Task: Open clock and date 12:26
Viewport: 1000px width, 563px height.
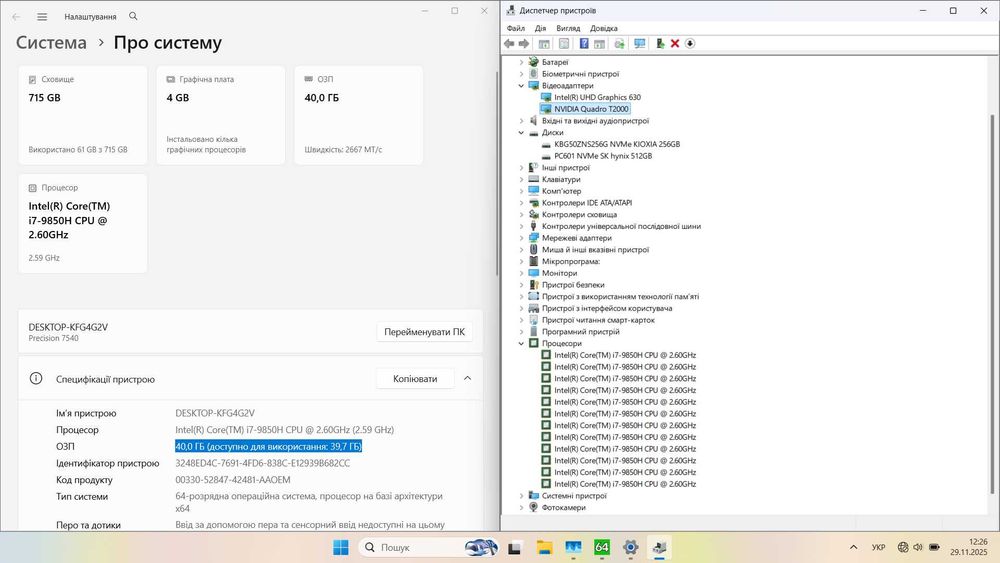Action: (968, 547)
